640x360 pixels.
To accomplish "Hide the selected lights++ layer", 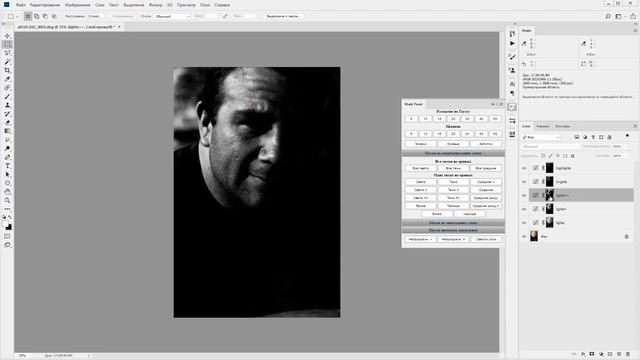I will point(524,196).
